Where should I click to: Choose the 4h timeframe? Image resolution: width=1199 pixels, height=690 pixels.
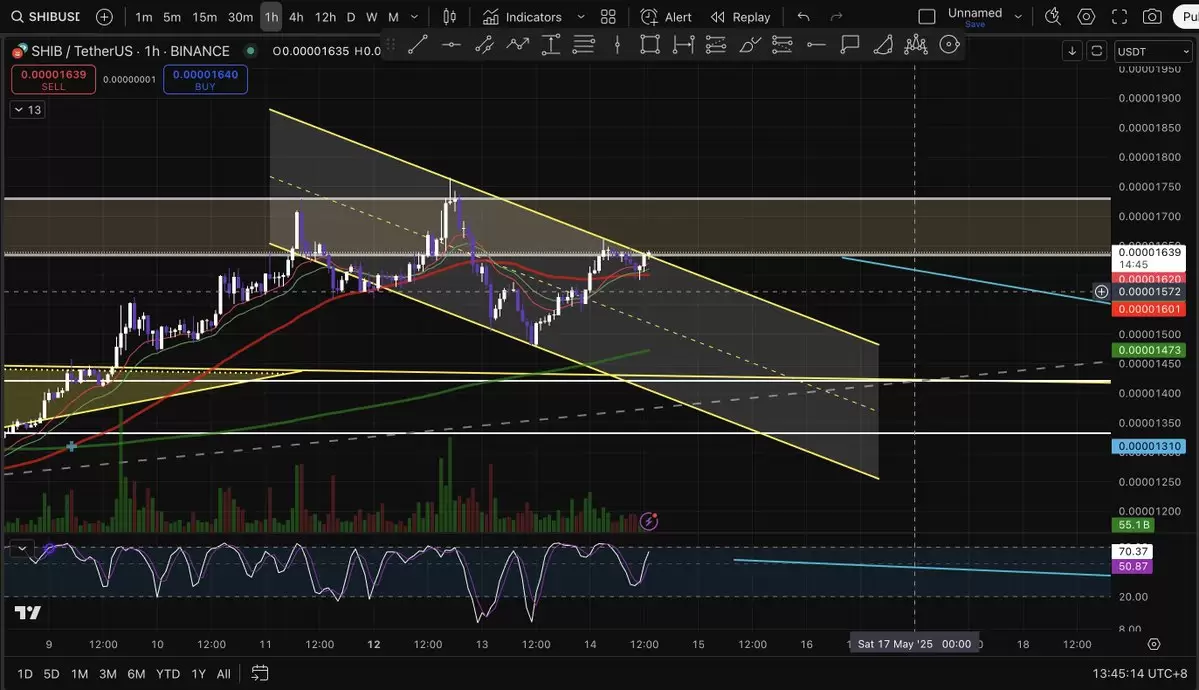click(296, 17)
